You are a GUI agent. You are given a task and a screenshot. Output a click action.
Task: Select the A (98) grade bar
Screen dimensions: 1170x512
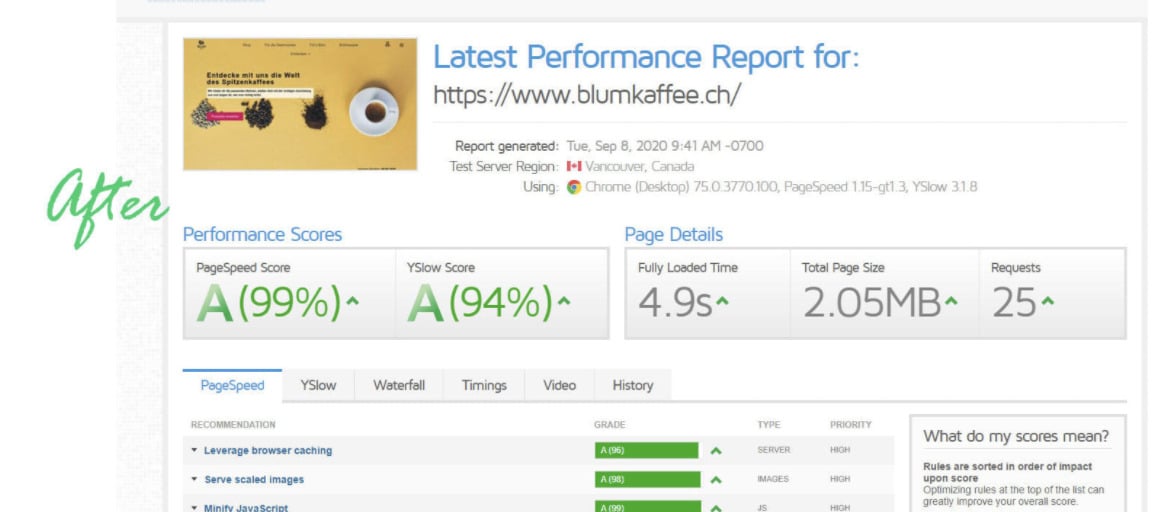point(648,479)
